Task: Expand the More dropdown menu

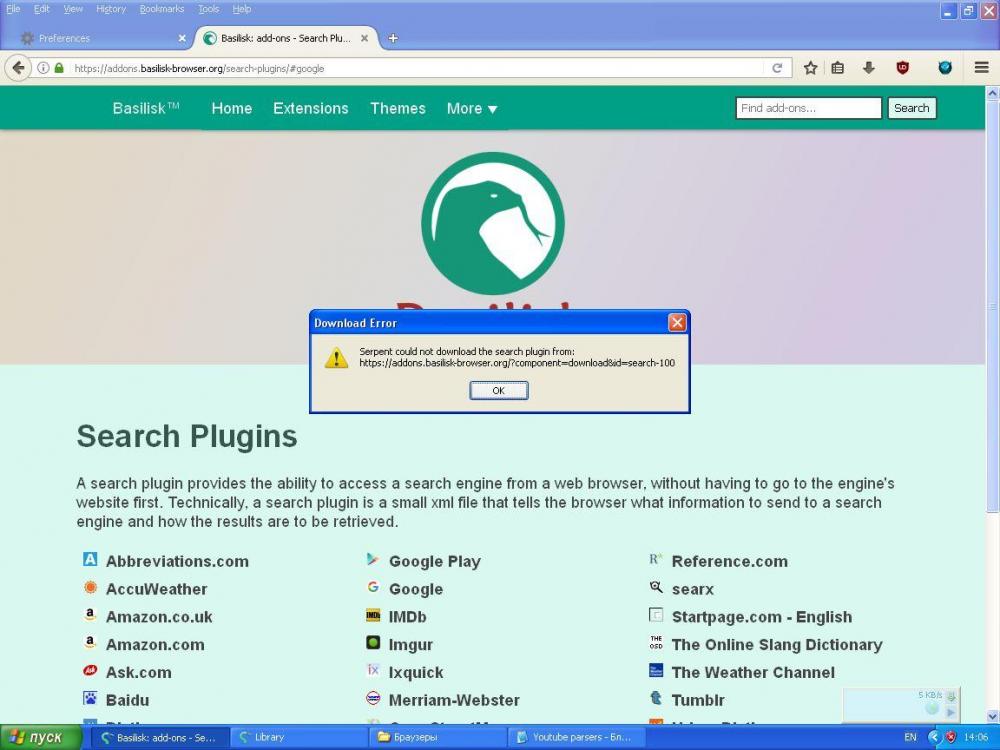Action: [x=471, y=108]
